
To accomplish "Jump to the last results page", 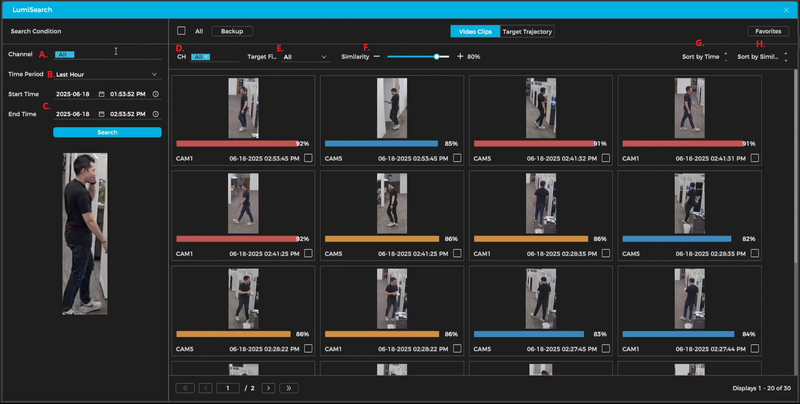I will point(289,387).
